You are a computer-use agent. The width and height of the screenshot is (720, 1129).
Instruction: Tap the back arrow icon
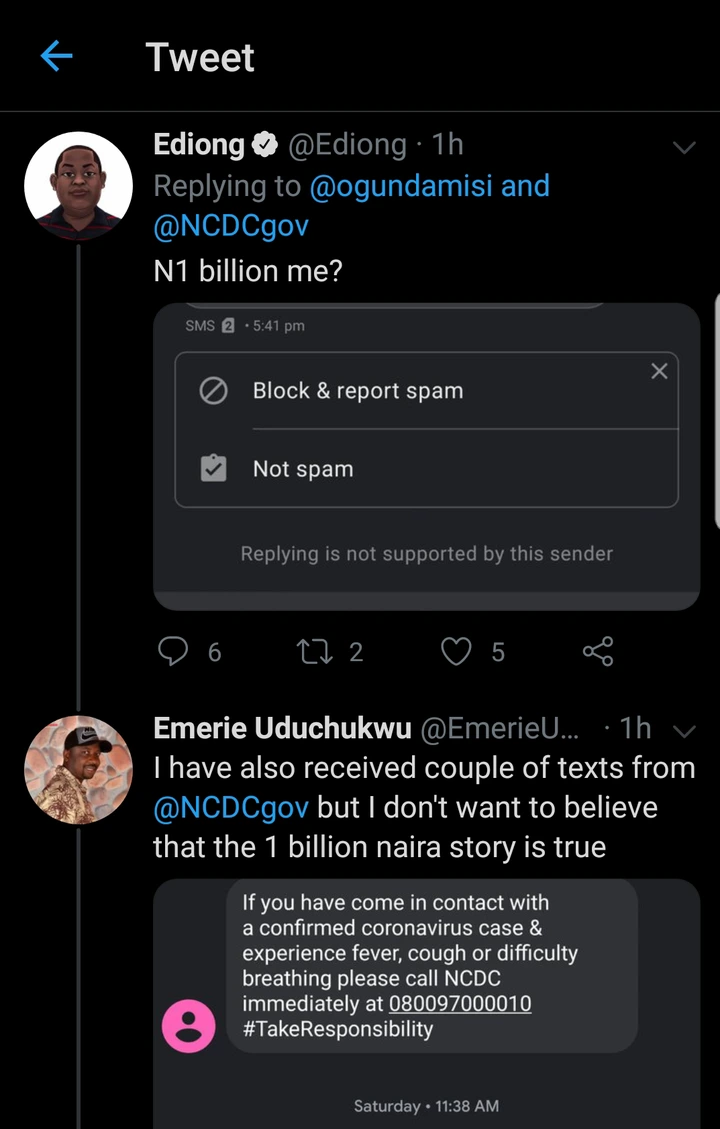tap(57, 57)
